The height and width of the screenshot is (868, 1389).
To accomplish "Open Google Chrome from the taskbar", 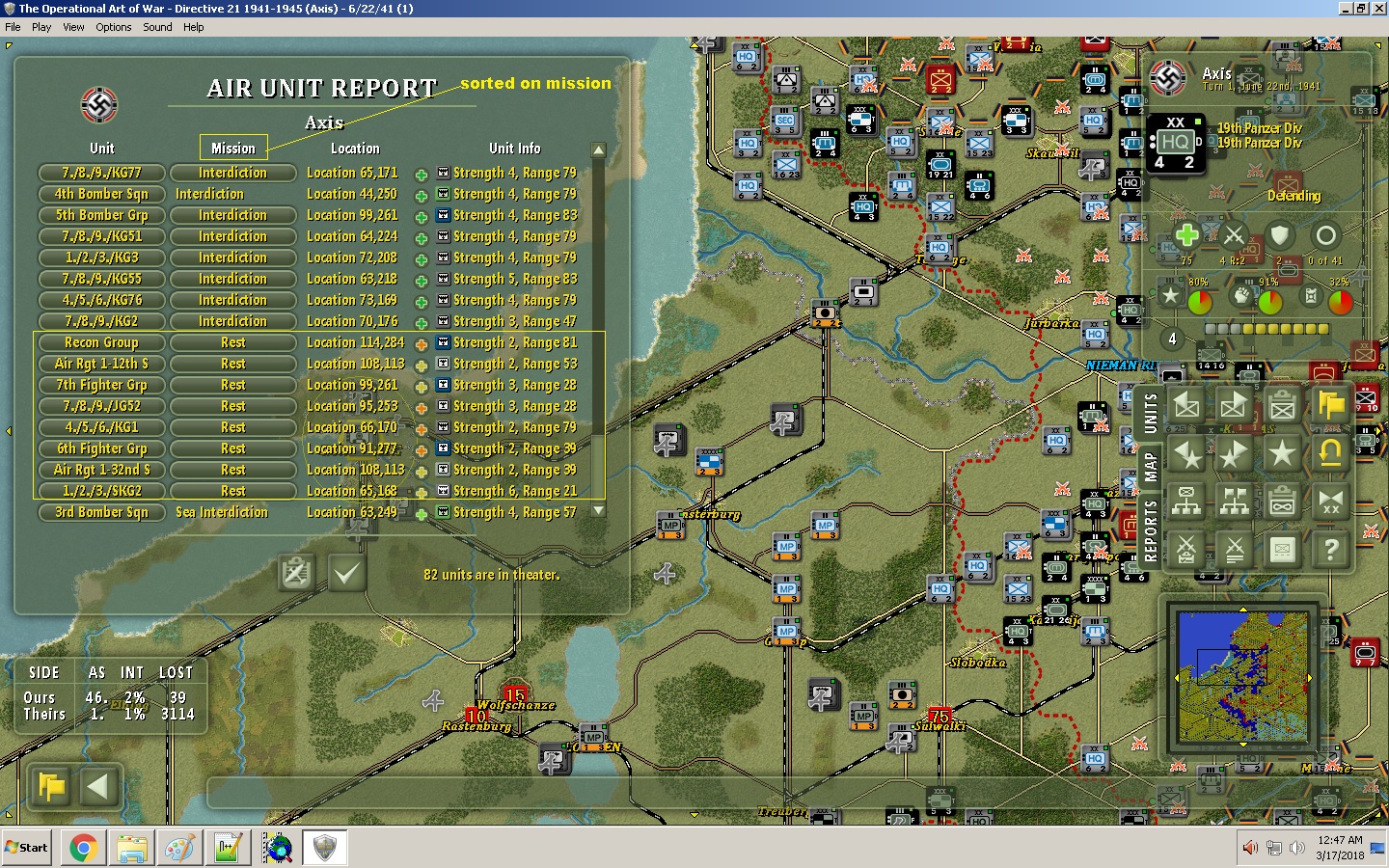I will 83,848.
